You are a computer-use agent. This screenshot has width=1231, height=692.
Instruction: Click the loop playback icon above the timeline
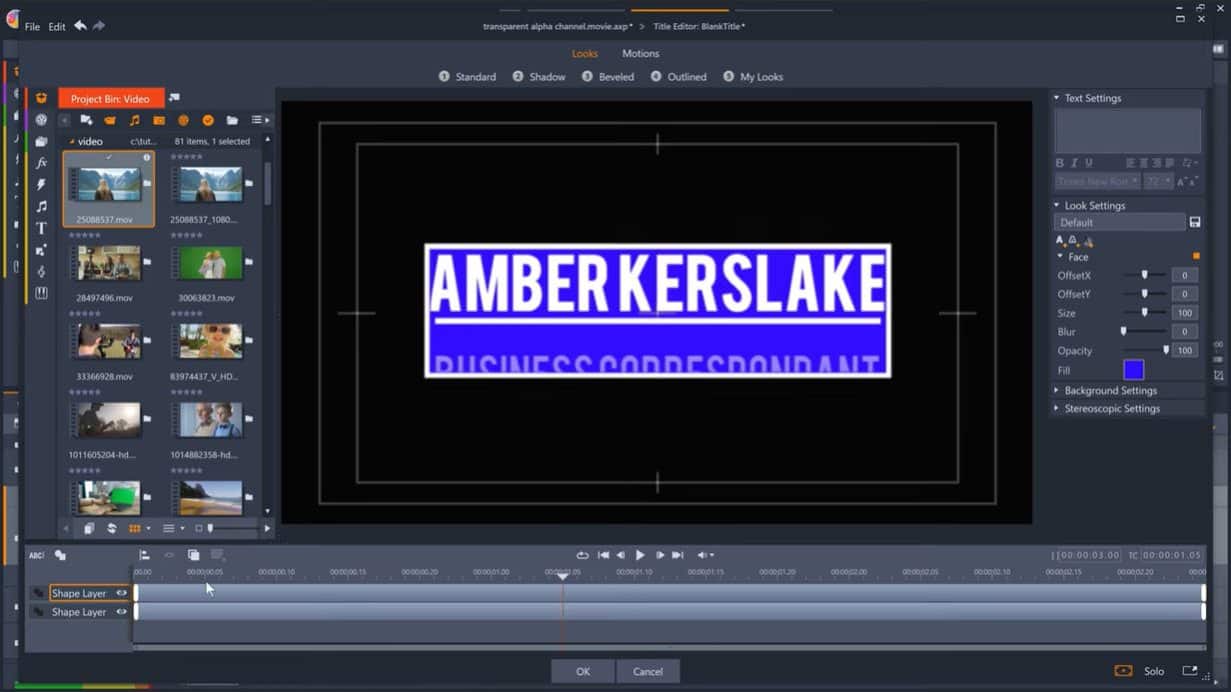pyautogui.click(x=582, y=555)
